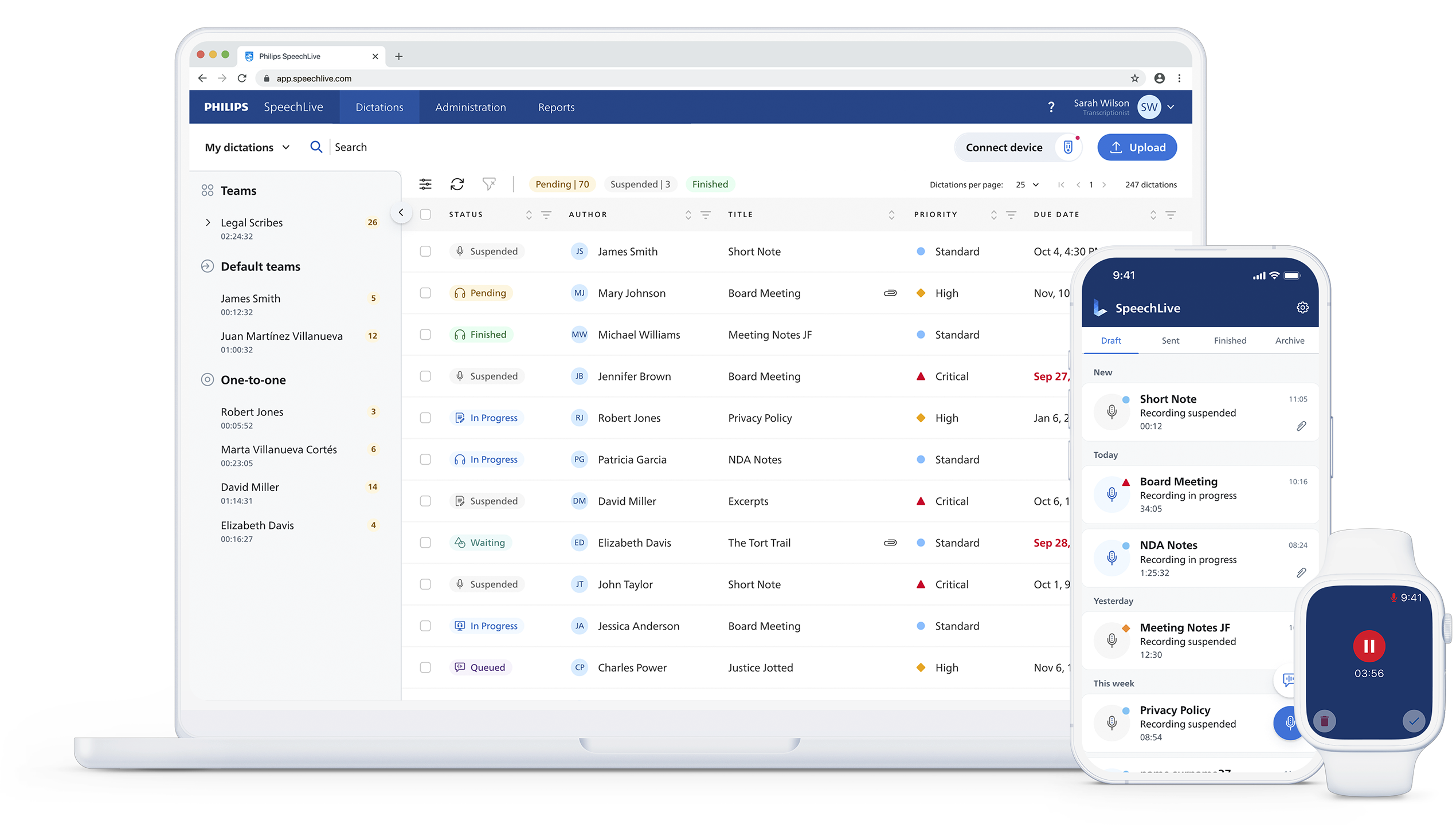Tick the checkbox for the Charles Power dictation

tap(425, 667)
